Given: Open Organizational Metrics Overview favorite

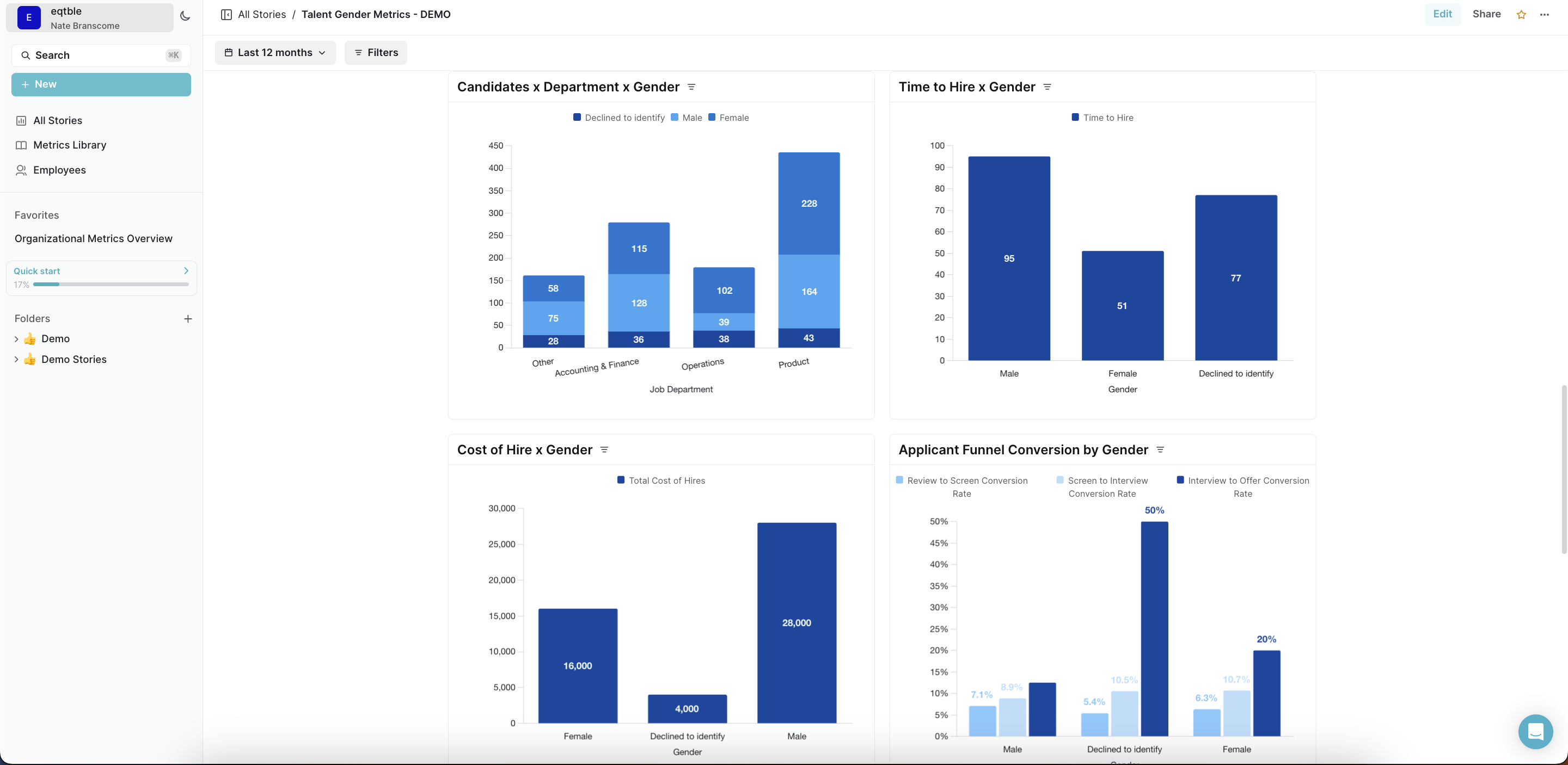Looking at the screenshot, I should [x=94, y=238].
